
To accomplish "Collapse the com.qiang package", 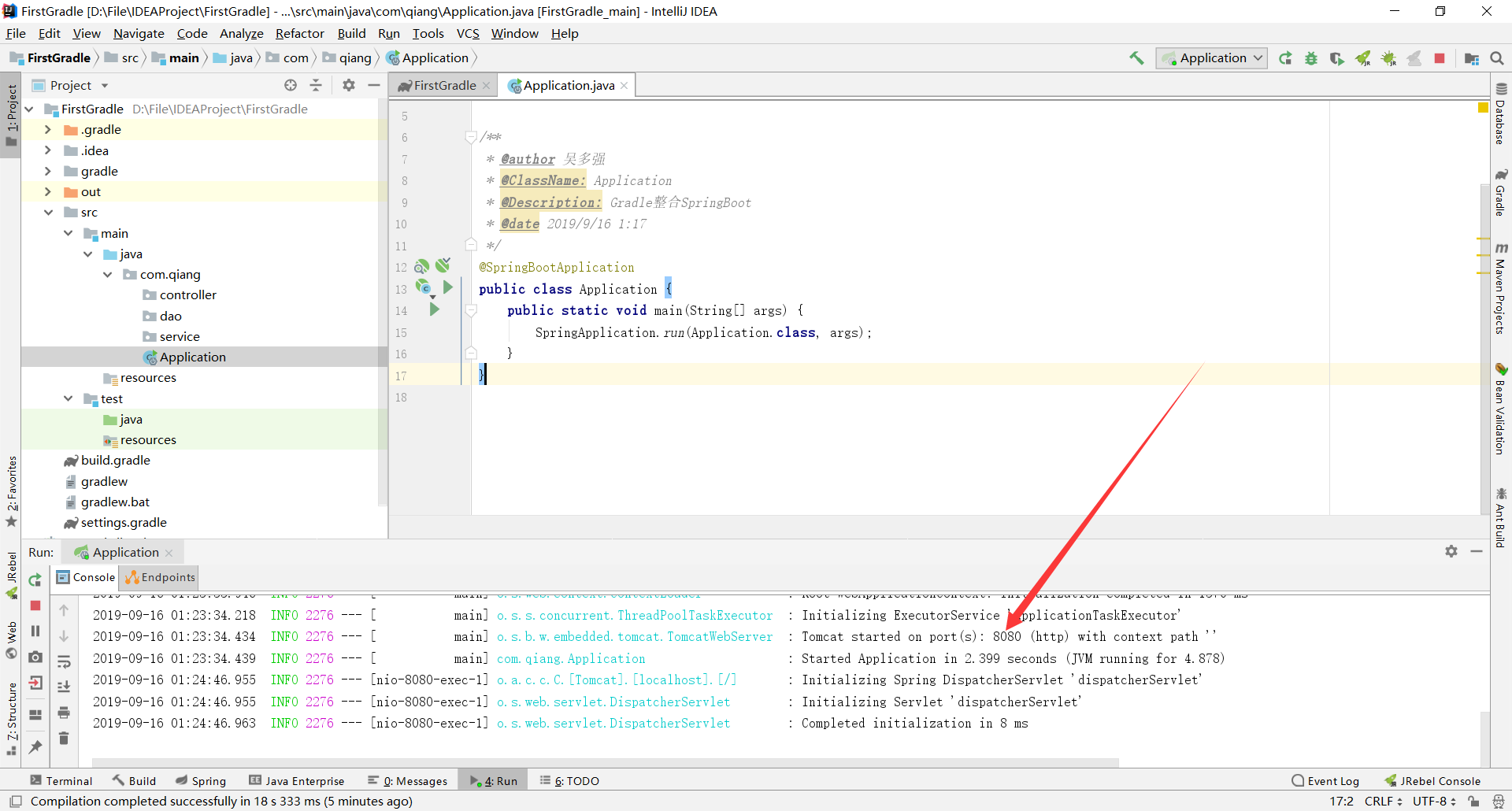I will [x=107, y=274].
